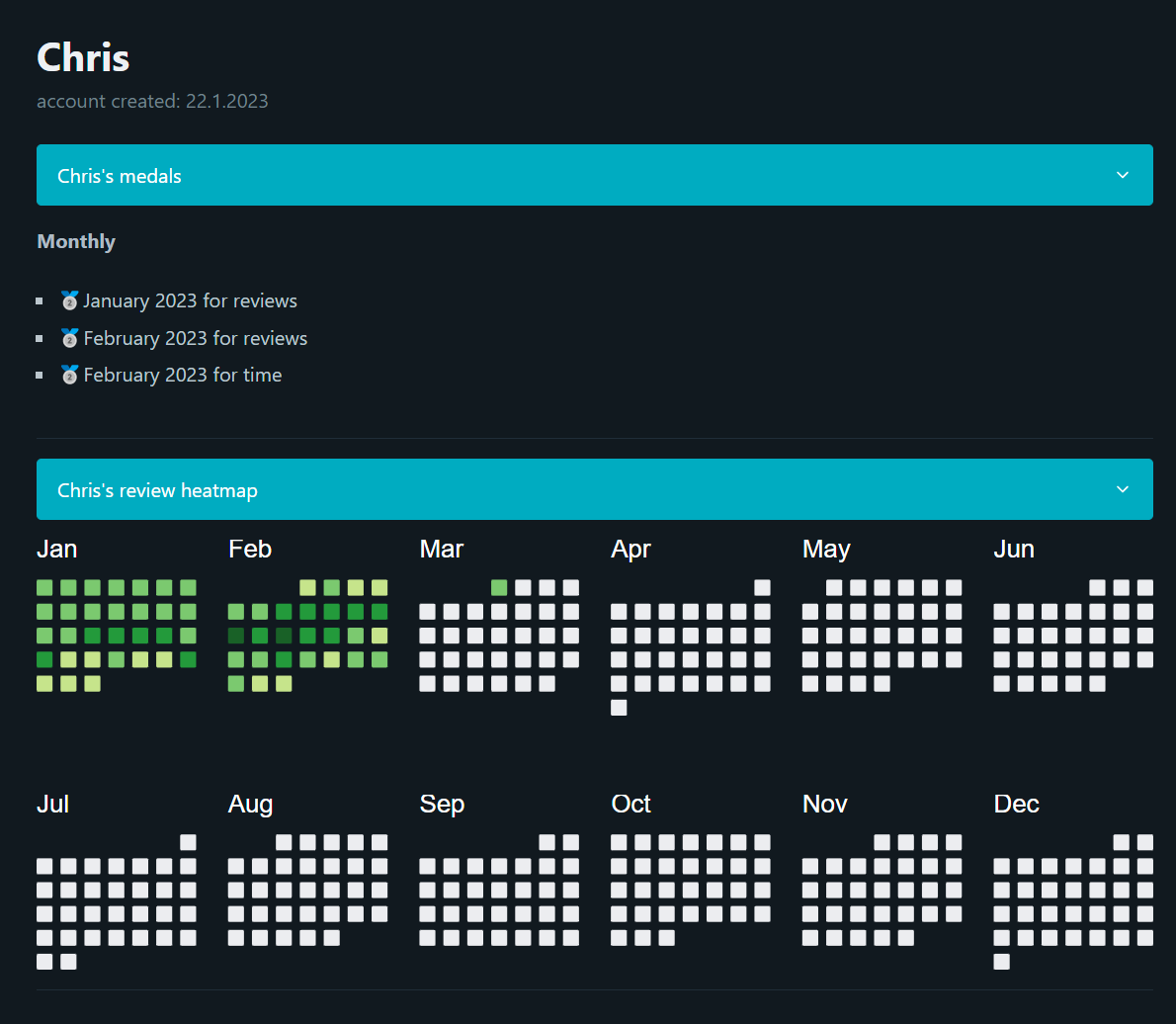Viewport: 1176px width, 1024px height.
Task: Click the "Chris's medals" header title
Action: coord(120,176)
